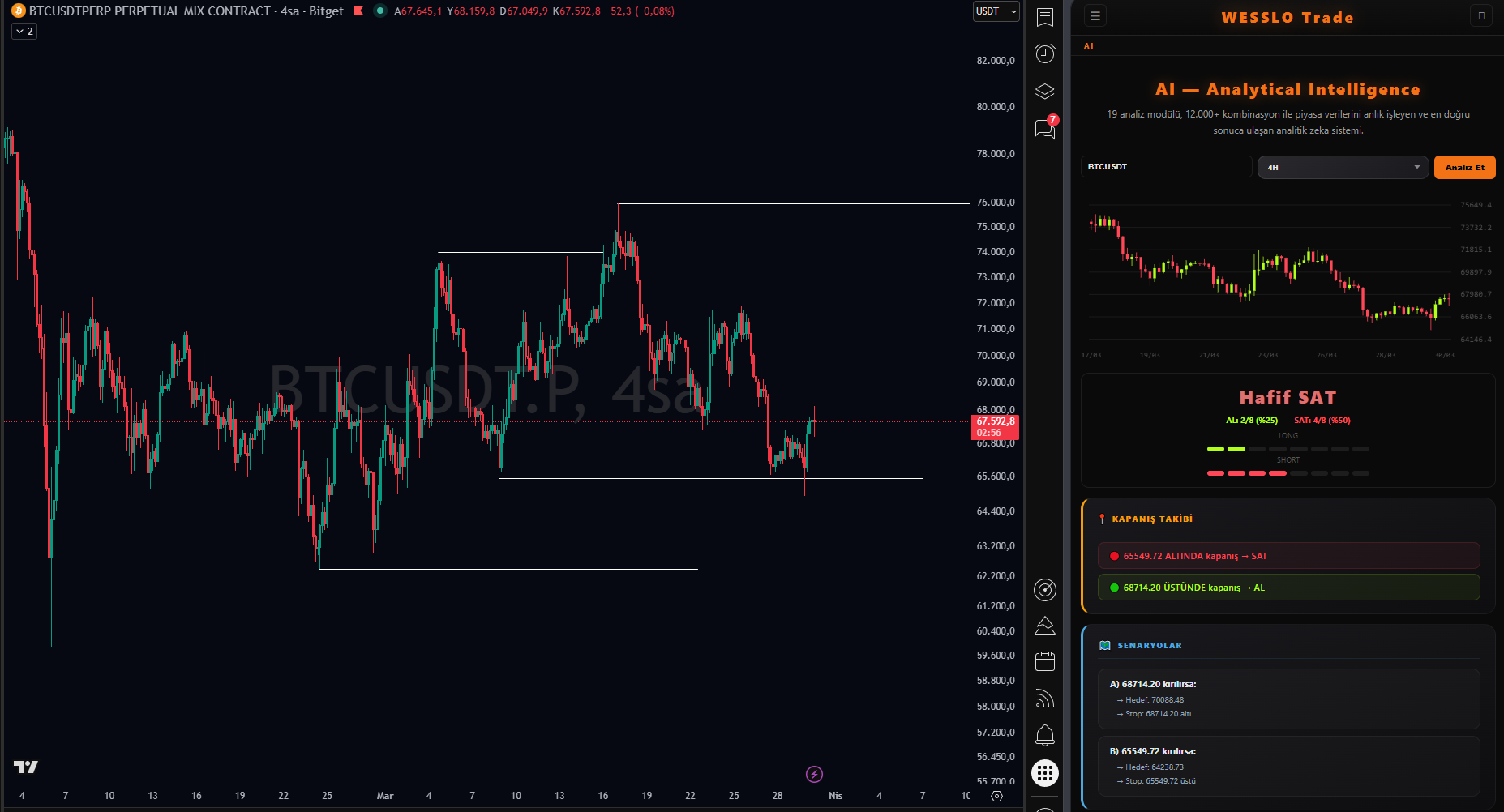1504x812 pixels.
Task: Open the USDT currency dropdown
Action: point(996,11)
